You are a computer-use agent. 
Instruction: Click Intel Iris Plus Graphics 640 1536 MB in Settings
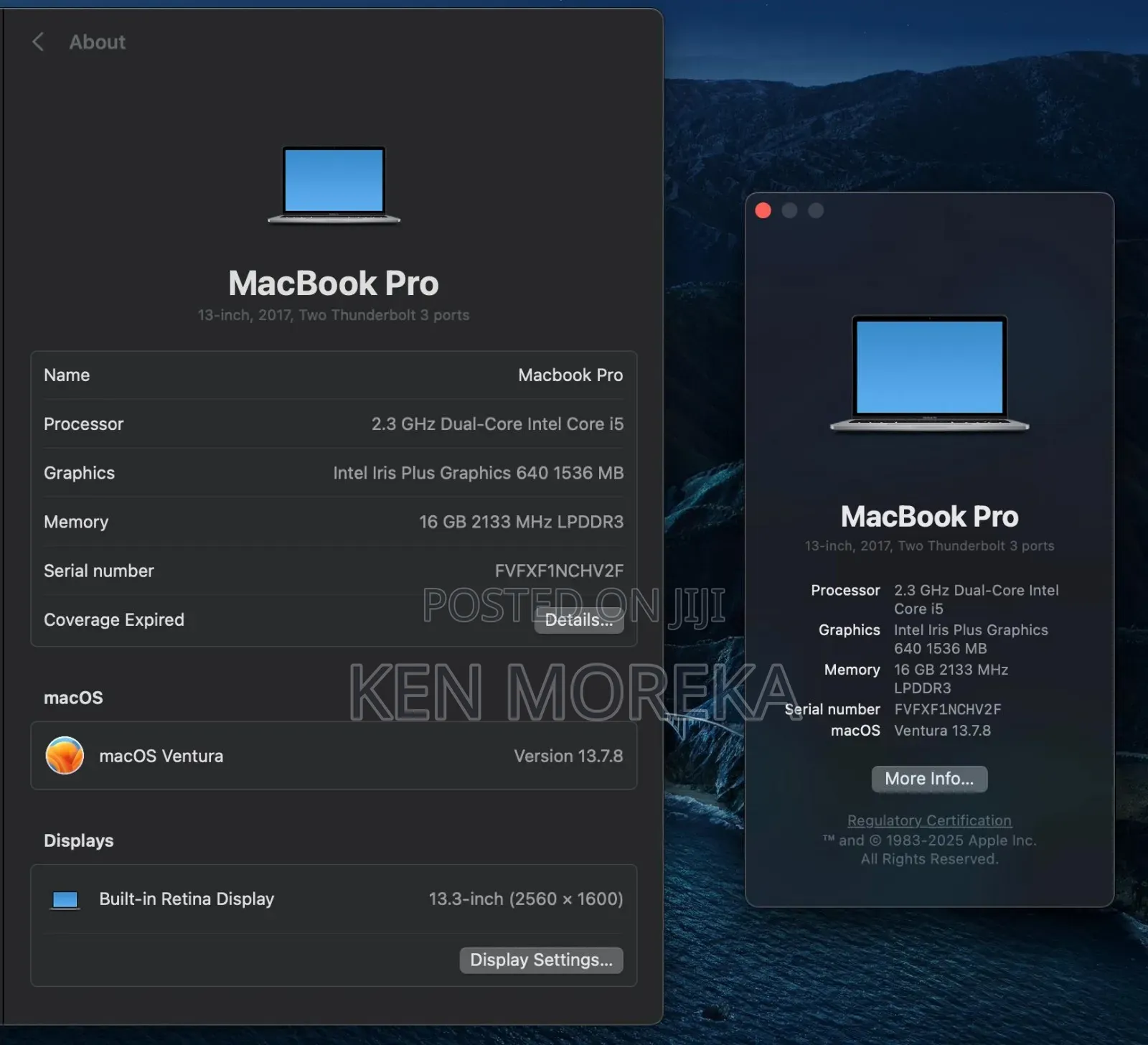(x=478, y=473)
